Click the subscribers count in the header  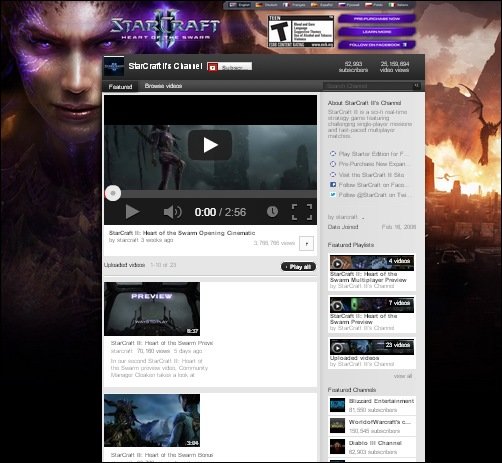pos(353,67)
